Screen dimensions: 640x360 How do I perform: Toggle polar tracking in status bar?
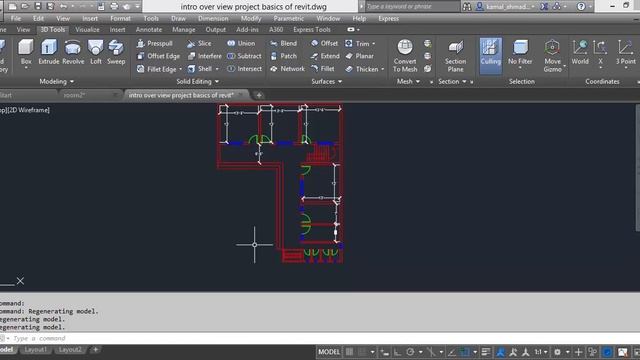(410, 352)
